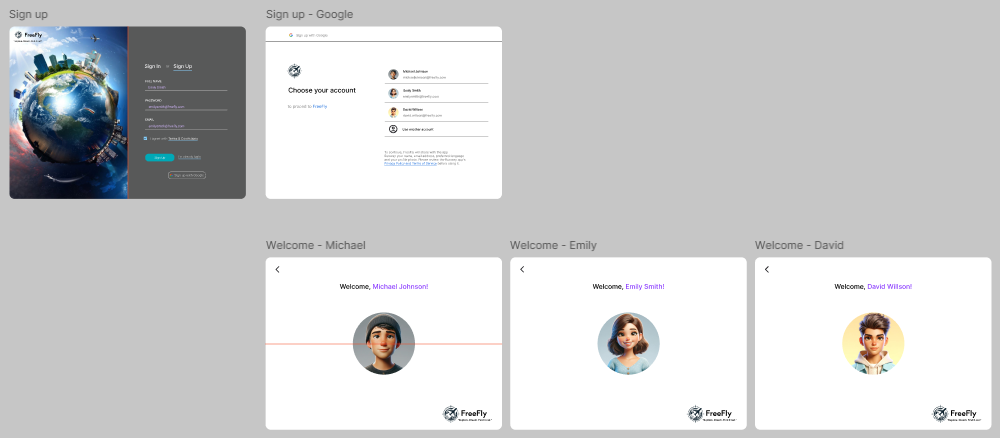Screen dimensions: 1000x438
Task: Click the back arrow in Welcome - David frame
Action: (x=767, y=270)
